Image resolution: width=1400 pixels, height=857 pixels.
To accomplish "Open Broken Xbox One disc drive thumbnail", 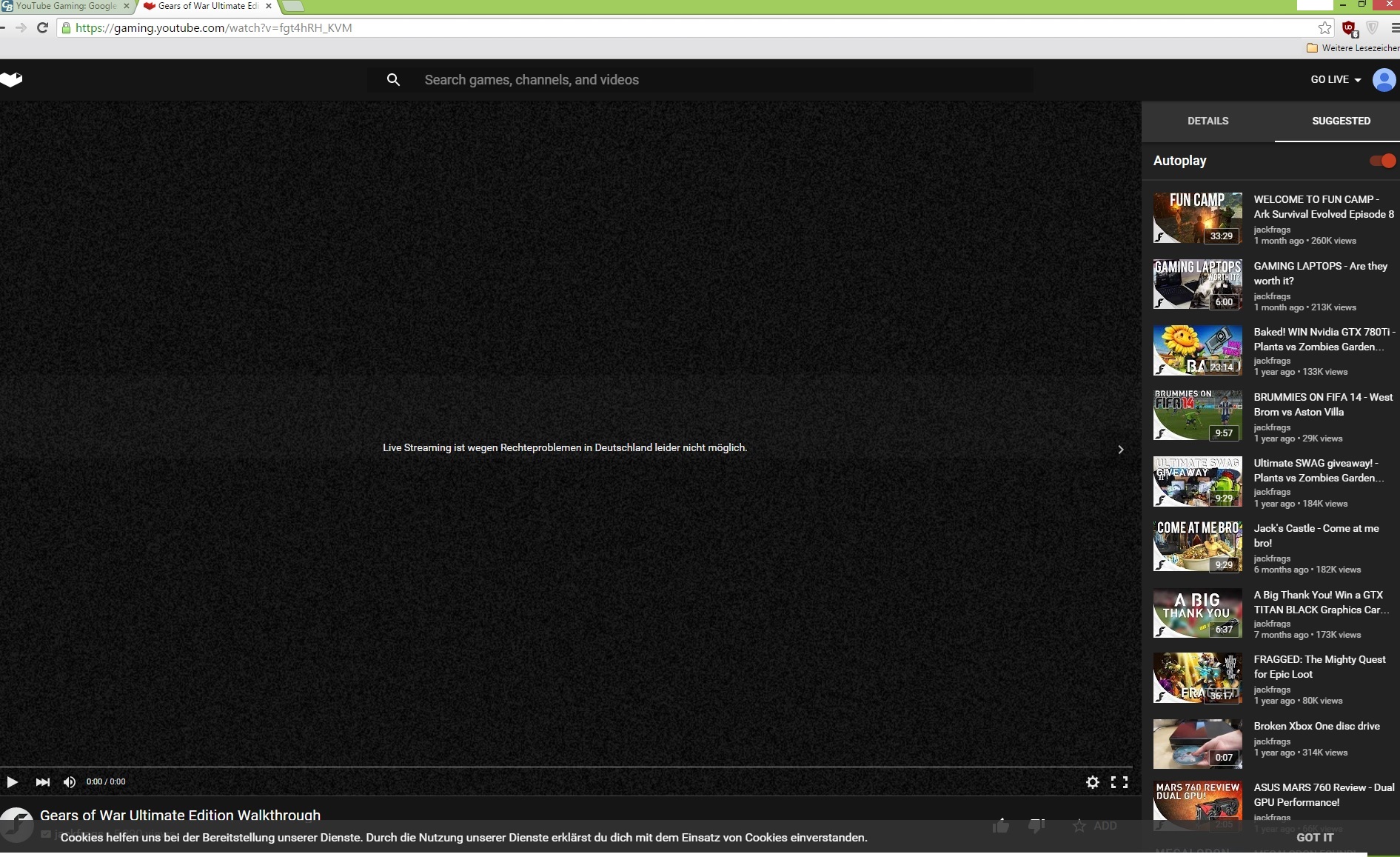I will (x=1197, y=744).
